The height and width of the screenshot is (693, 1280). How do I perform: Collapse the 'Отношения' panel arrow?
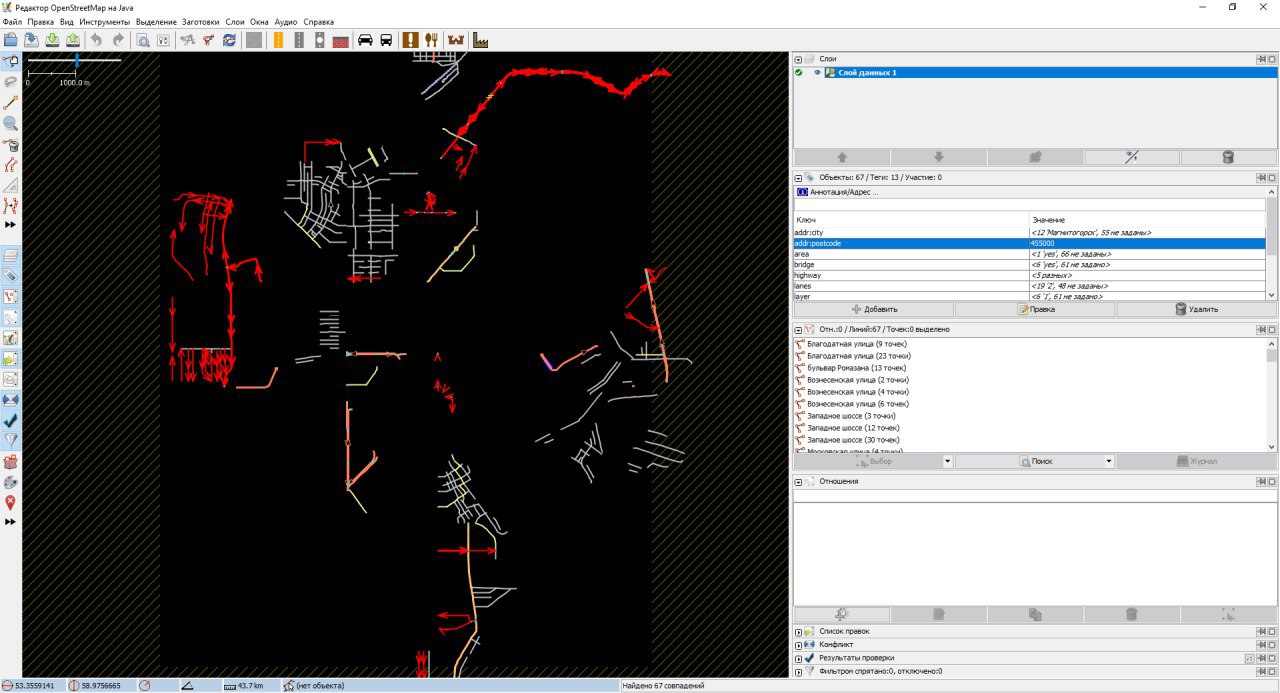coord(799,481)
